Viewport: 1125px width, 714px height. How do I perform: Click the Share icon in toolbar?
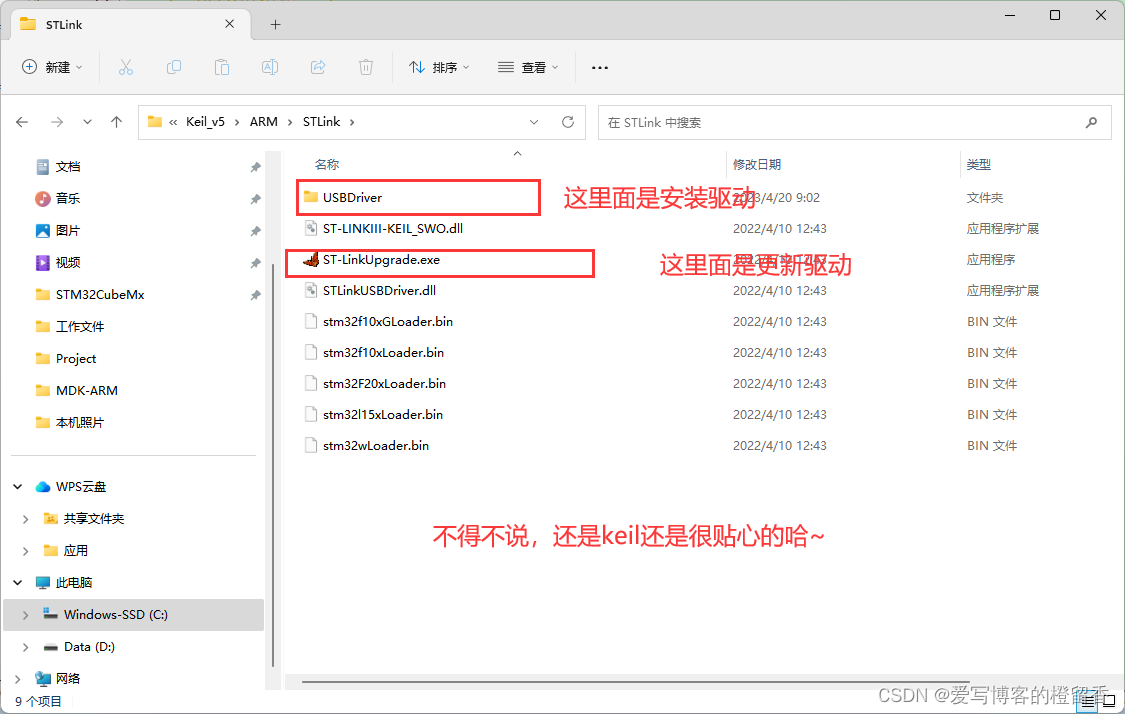click(318, 67)
